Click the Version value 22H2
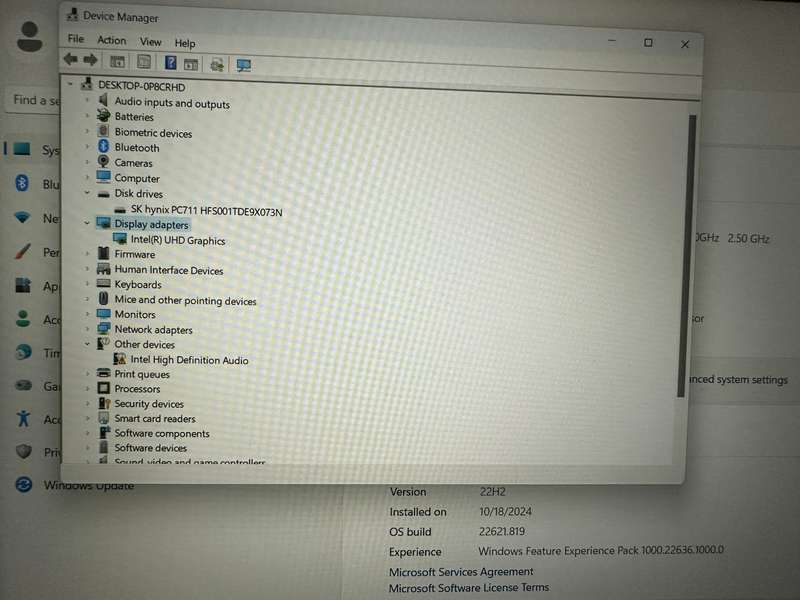The width and height of the screenshot is (800, 600). pyautogui.click(x=492, y=491)
